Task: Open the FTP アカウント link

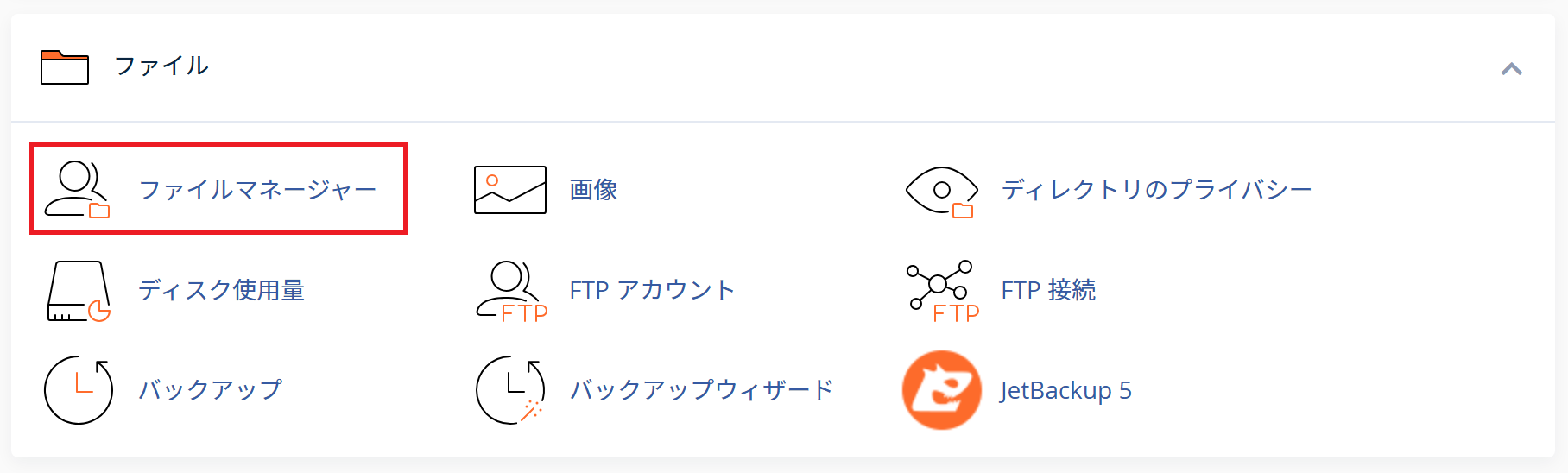Action: point(652,290)
